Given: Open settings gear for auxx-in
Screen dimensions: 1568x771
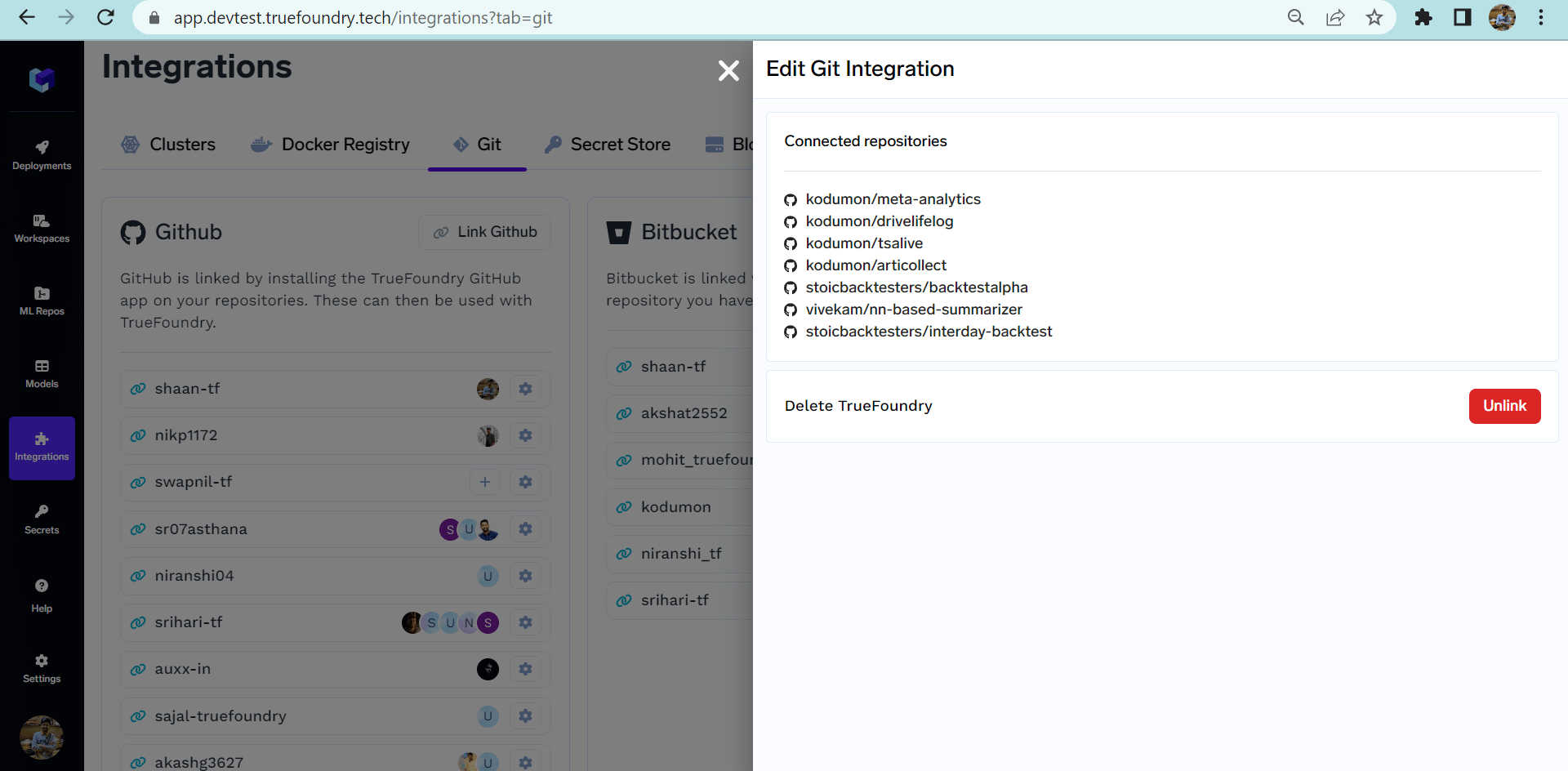Looking at the screenshot, I should point(525,669).
